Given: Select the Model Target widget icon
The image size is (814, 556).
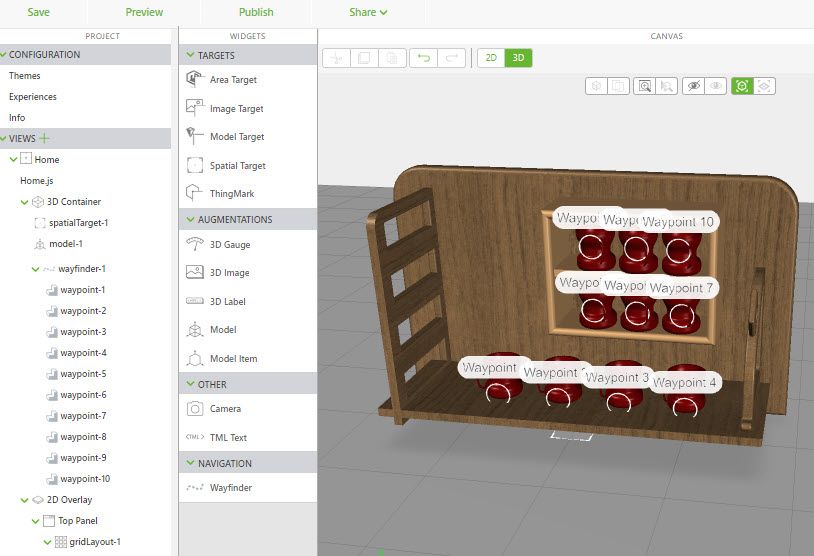Looking at the screenshot, I should (x=195, y=136).
